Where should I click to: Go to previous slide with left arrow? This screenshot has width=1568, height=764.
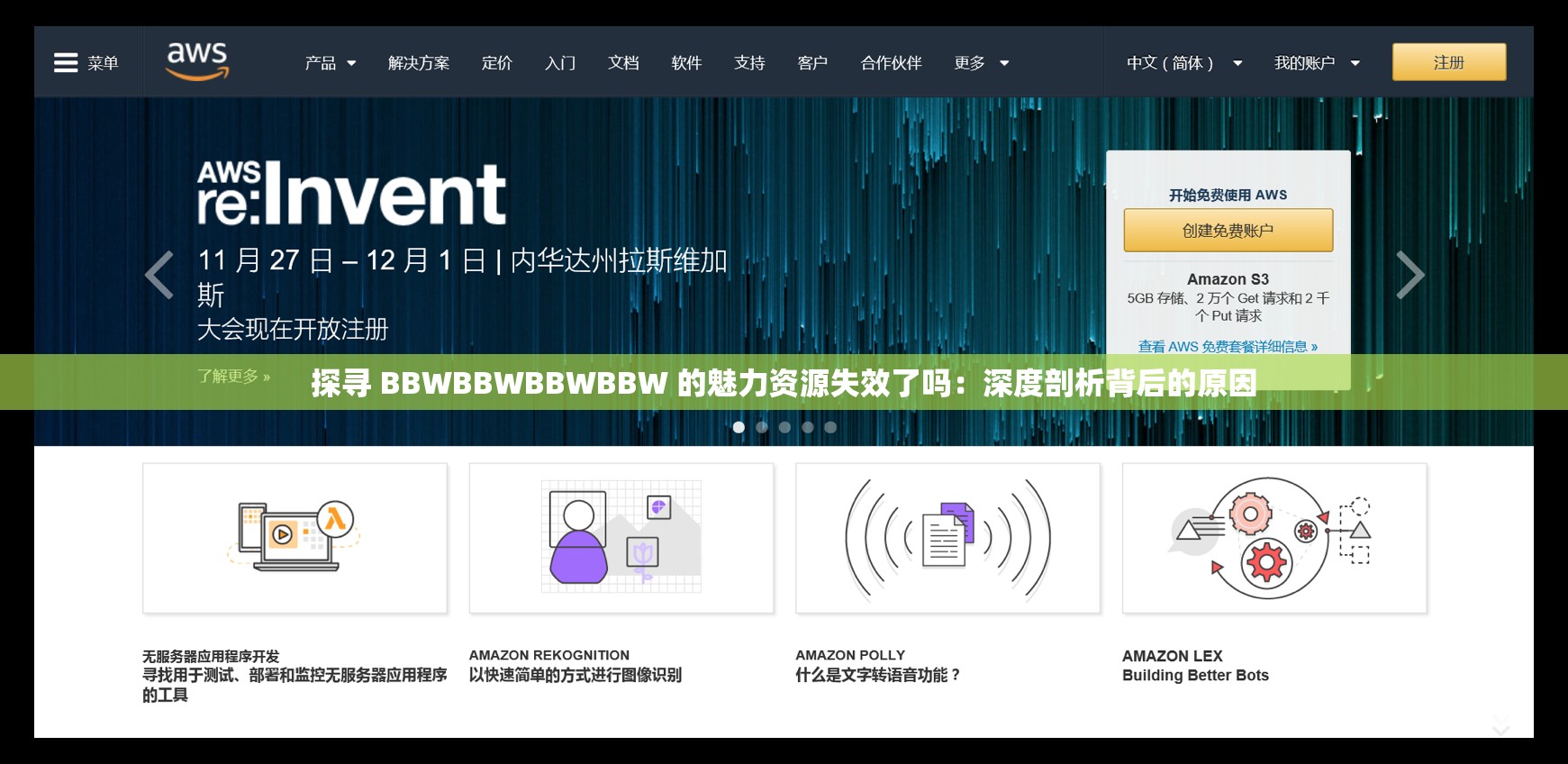point(159,275)
